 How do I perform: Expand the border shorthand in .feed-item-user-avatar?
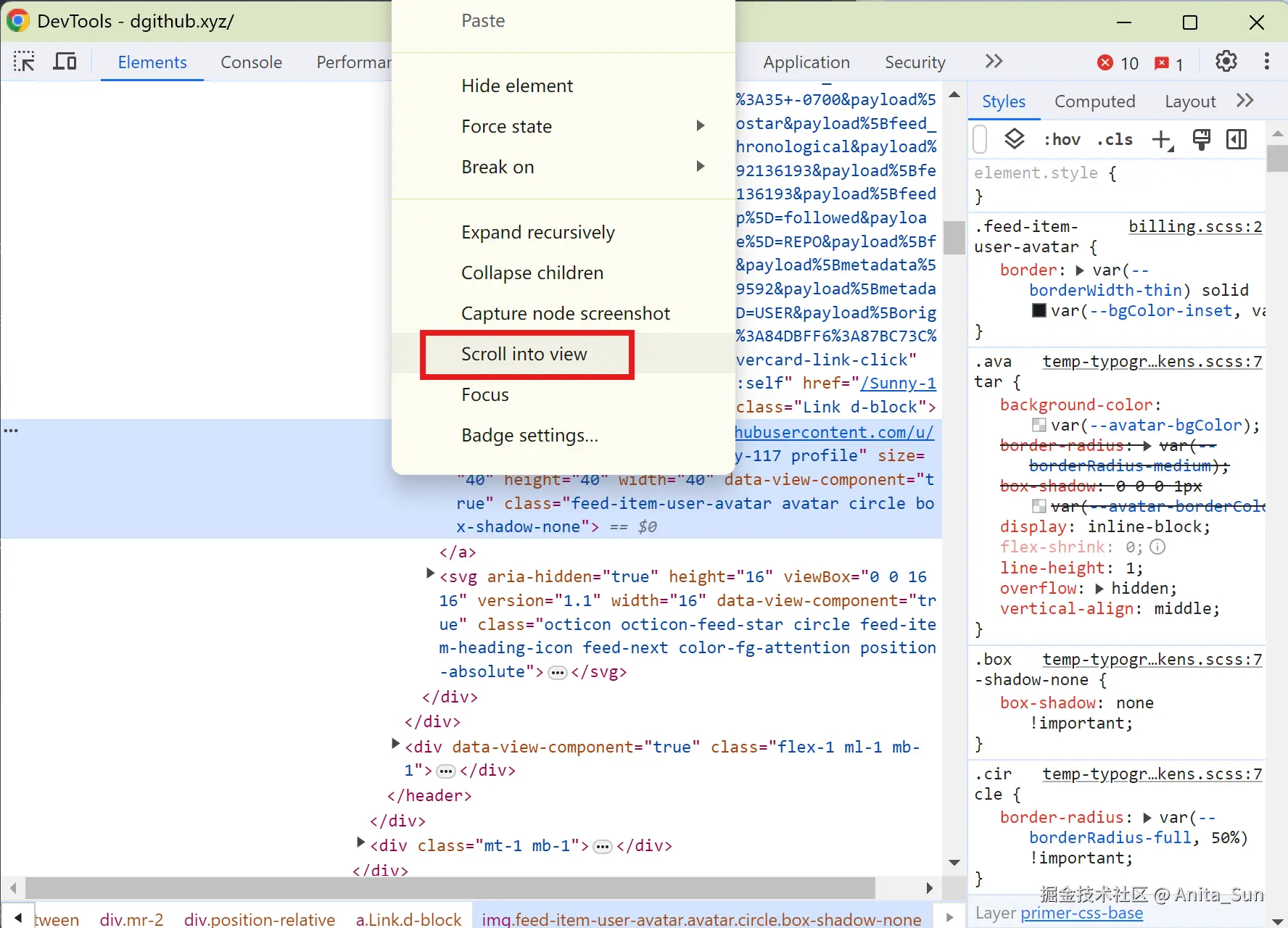click(x=1080, y=270)
